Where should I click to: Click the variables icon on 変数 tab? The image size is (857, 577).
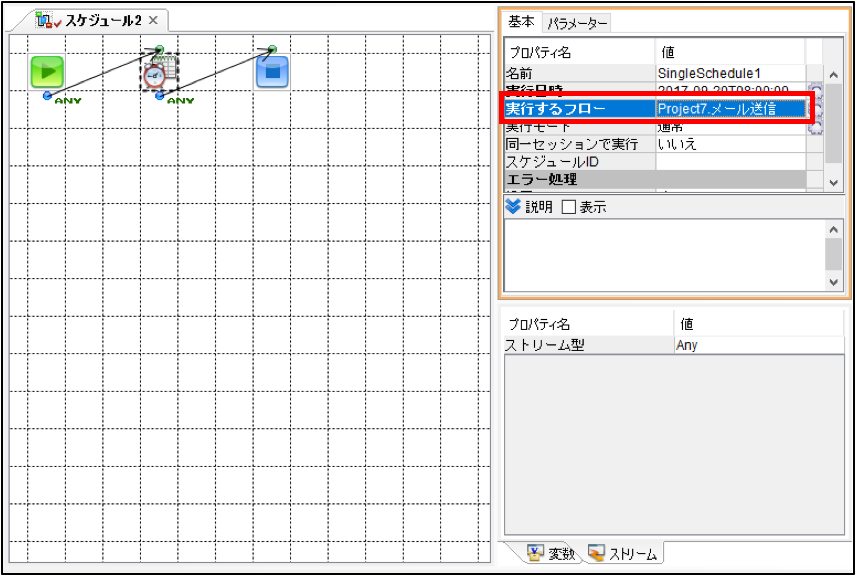point(536,553)
